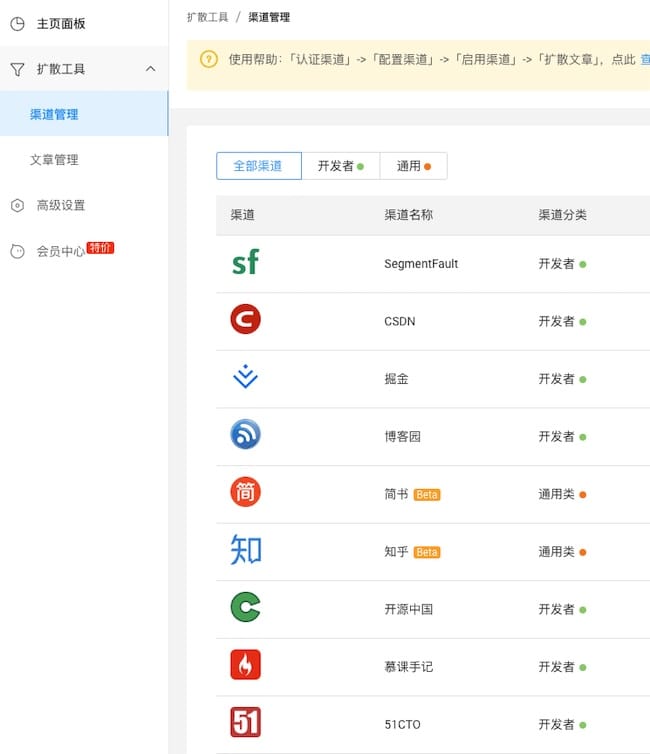Click the 知乎 channel name text
This screenshot has width=650, height=754.
coord(396,552)
